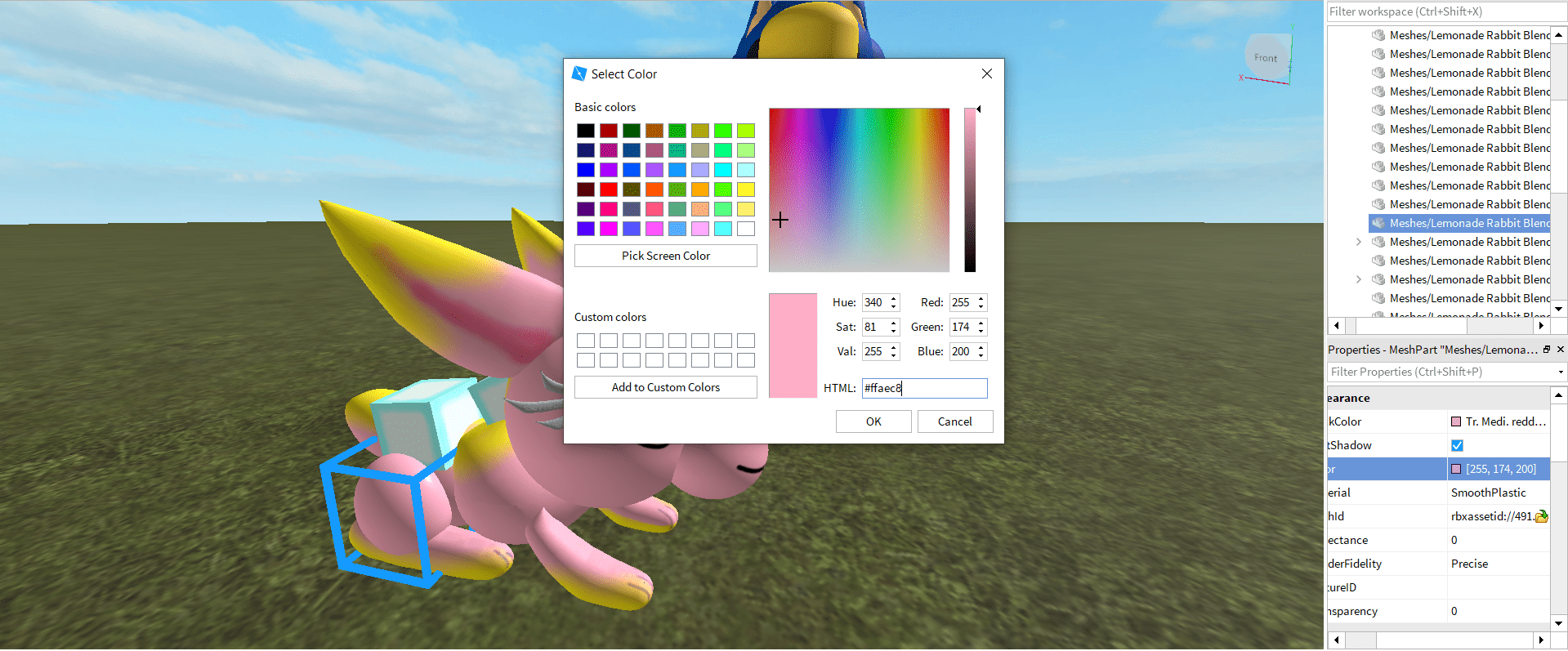Click the Properties scroll-left arrow
1568x651 pixels.
click(1337, 640)
